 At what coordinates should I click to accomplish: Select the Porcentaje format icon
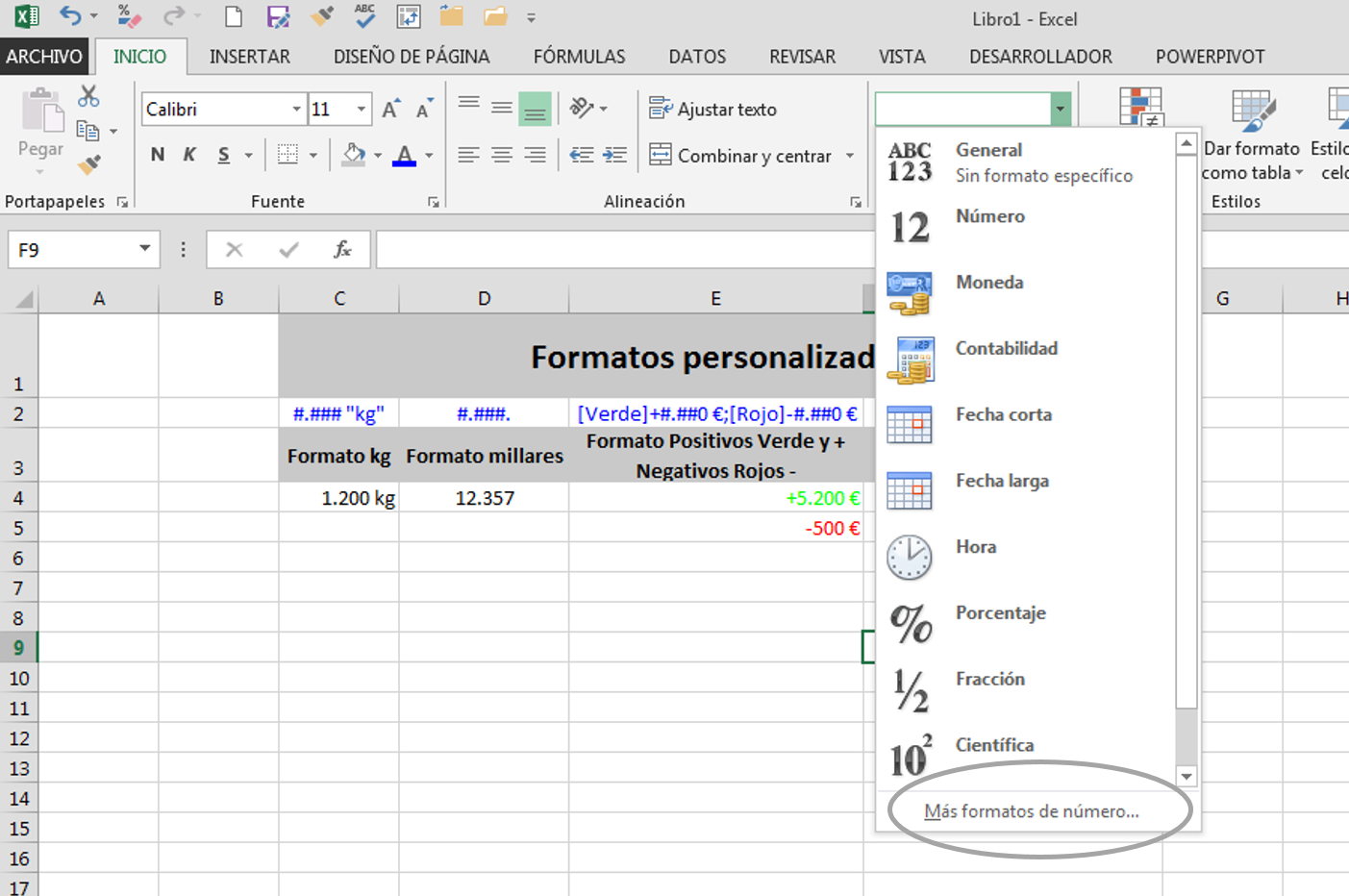click(x=910, y=625)
